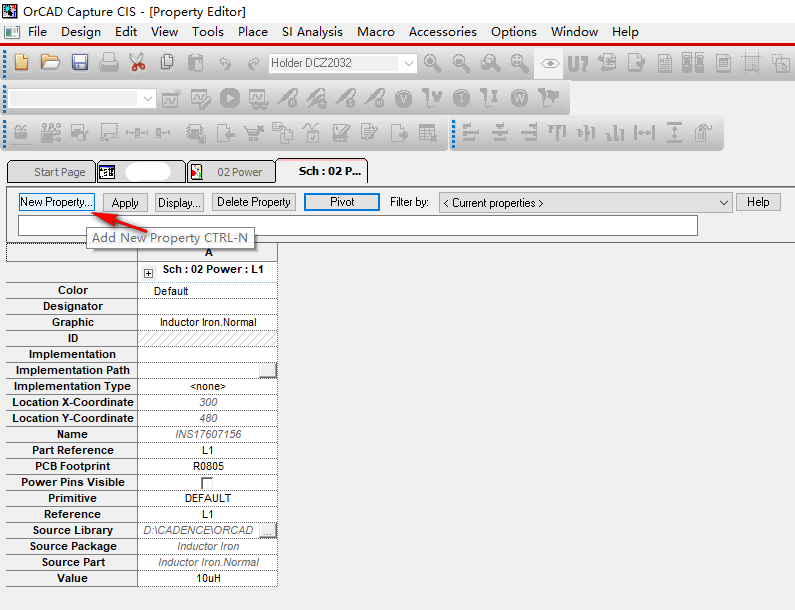This screenshot has height=610, width=795.
Task: Click the property value edit field
Action: [x=358, y=226]
